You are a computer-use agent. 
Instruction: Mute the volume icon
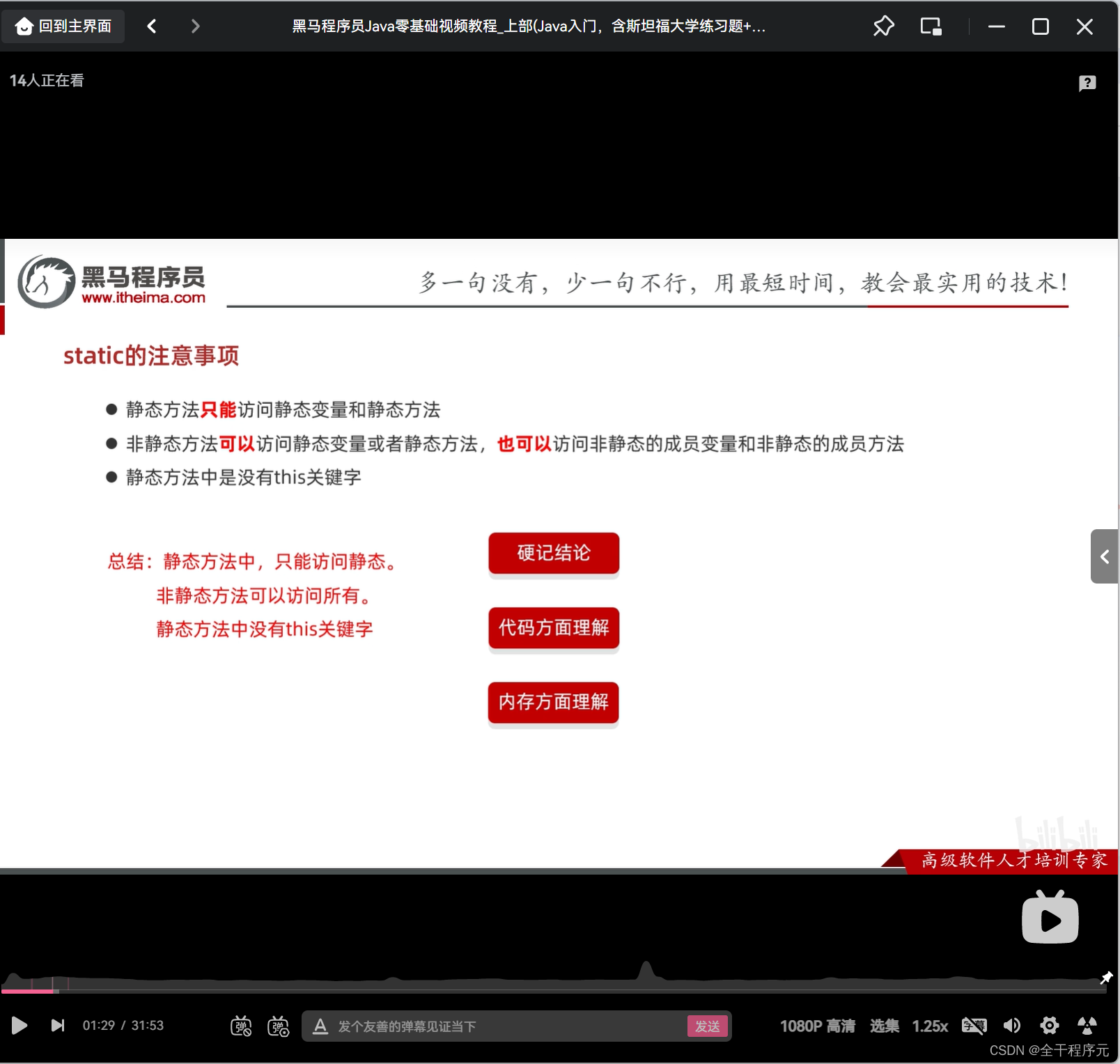pos(1012,1025)
